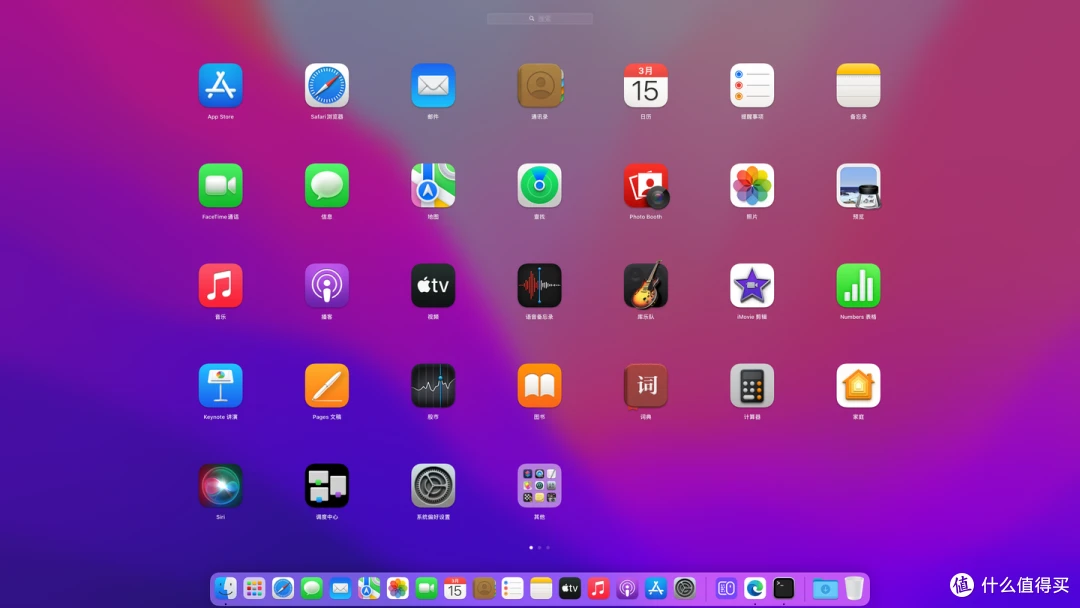Viewport: 1080px width, 608px height.
Task: Open Reminders from the Dock
Action: pyautogui.click(x=512, y=588)
